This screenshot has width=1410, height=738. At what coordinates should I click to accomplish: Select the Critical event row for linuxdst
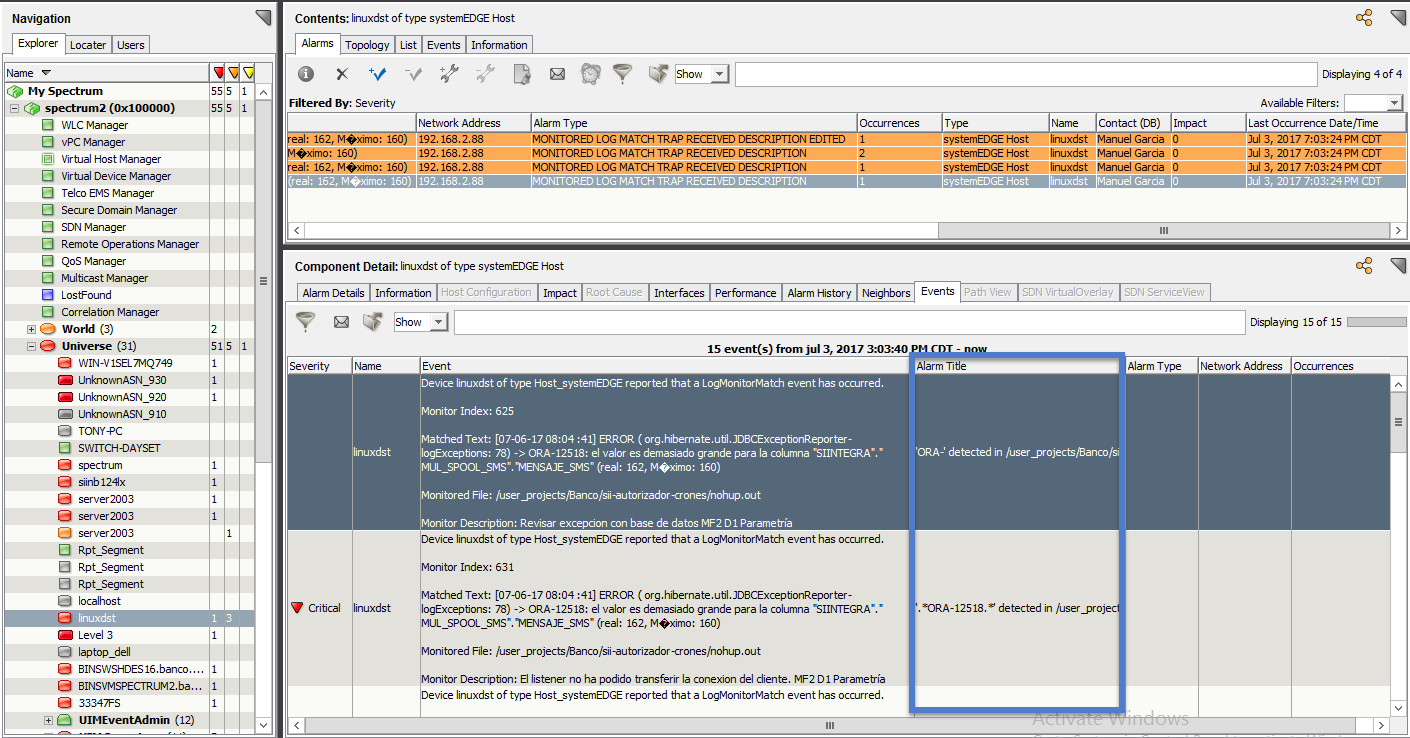click(x=839, y=608)
